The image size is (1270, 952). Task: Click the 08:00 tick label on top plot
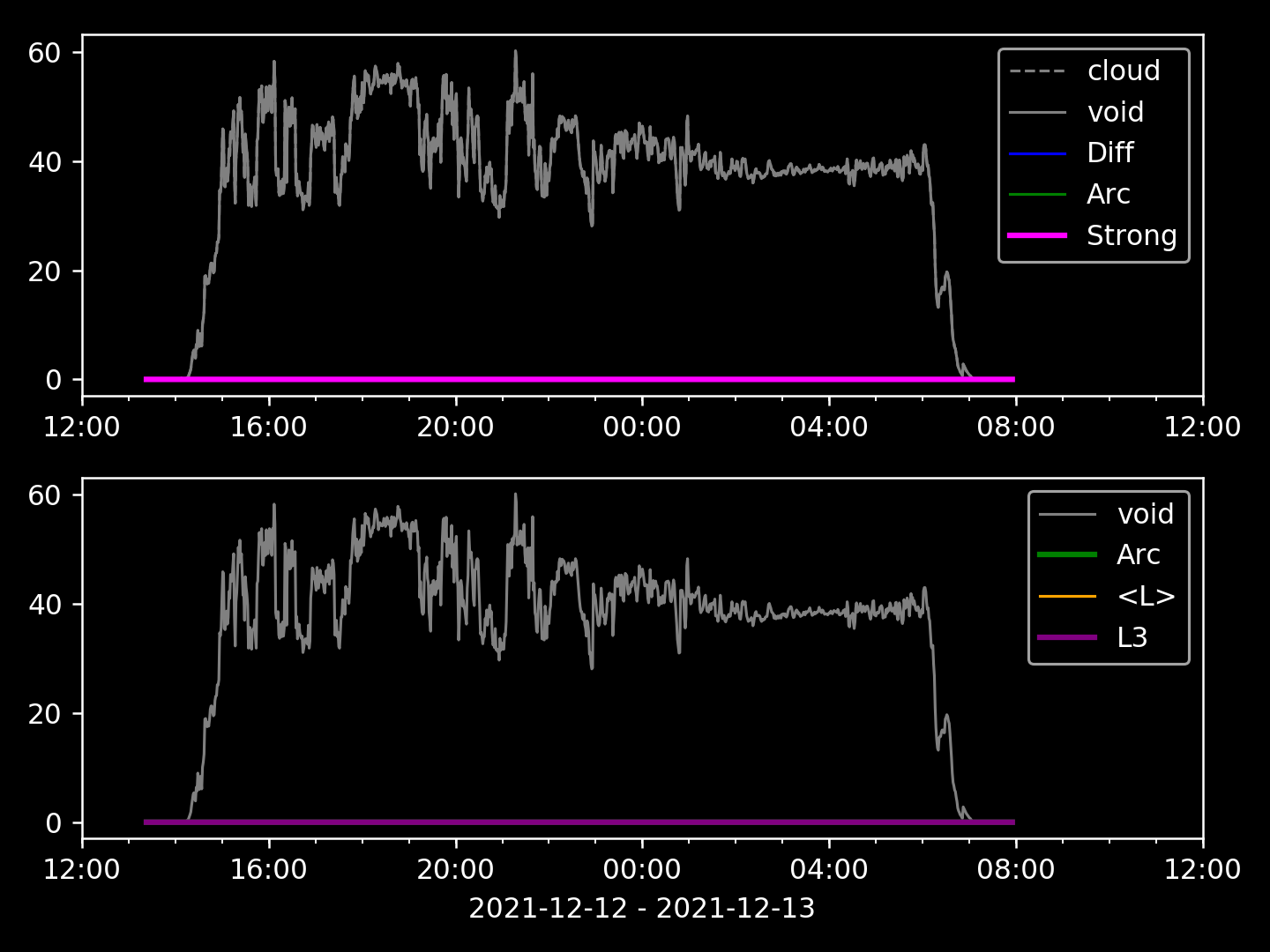1016,428
